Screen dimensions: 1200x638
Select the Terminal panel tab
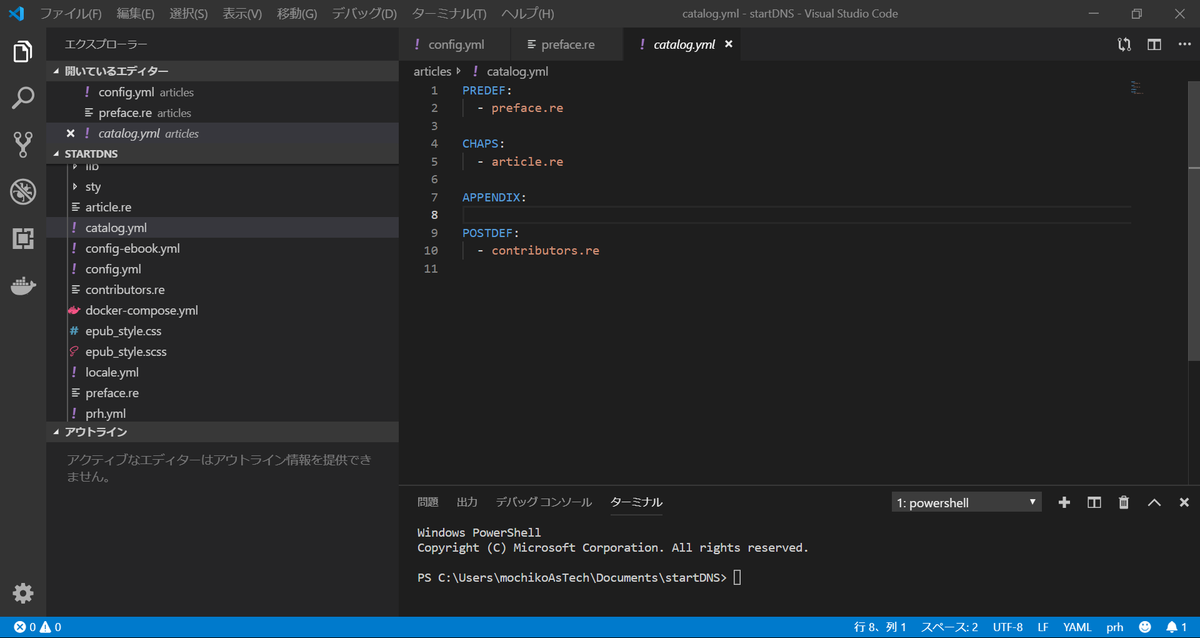pyautogui.click(x=636, y=502)
